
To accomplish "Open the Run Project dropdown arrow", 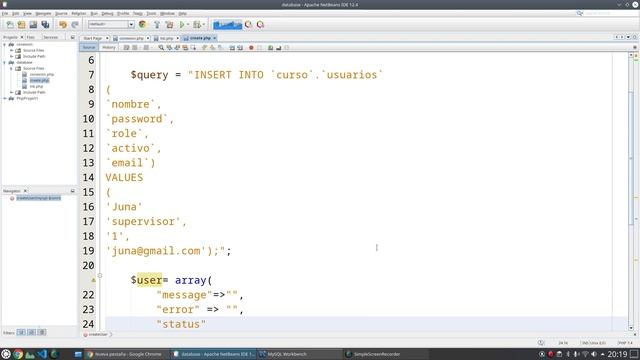I will (x=188, y=24).
